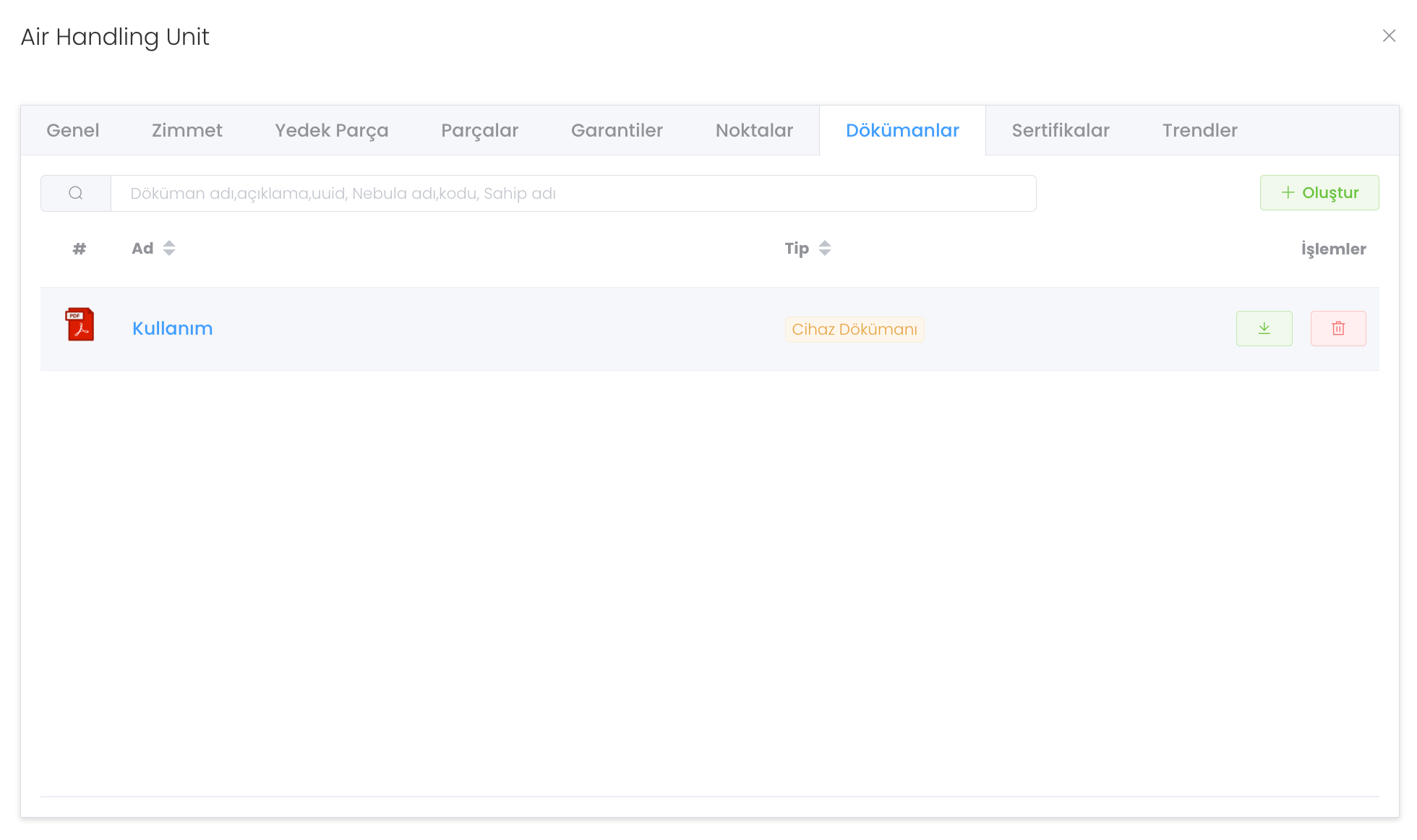Focus the document search input field
This screenshot has height=840, width=1417.
573,194
